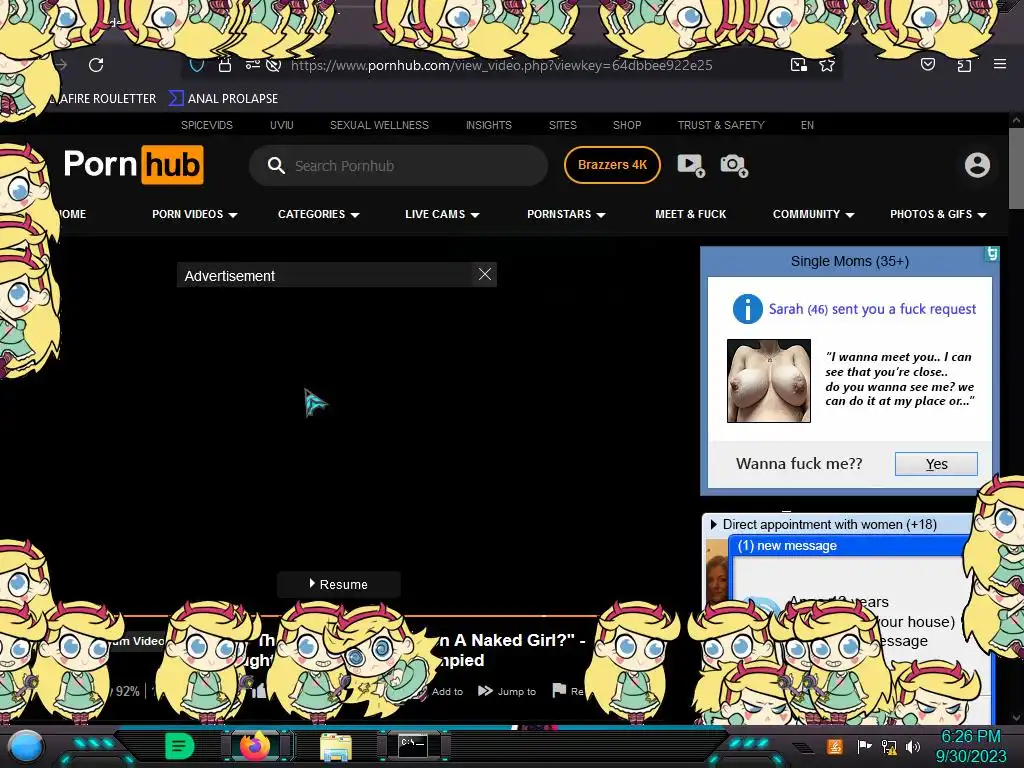
Task: Expand the CATEGORIES dropdown
Action: tap(319, 214)
